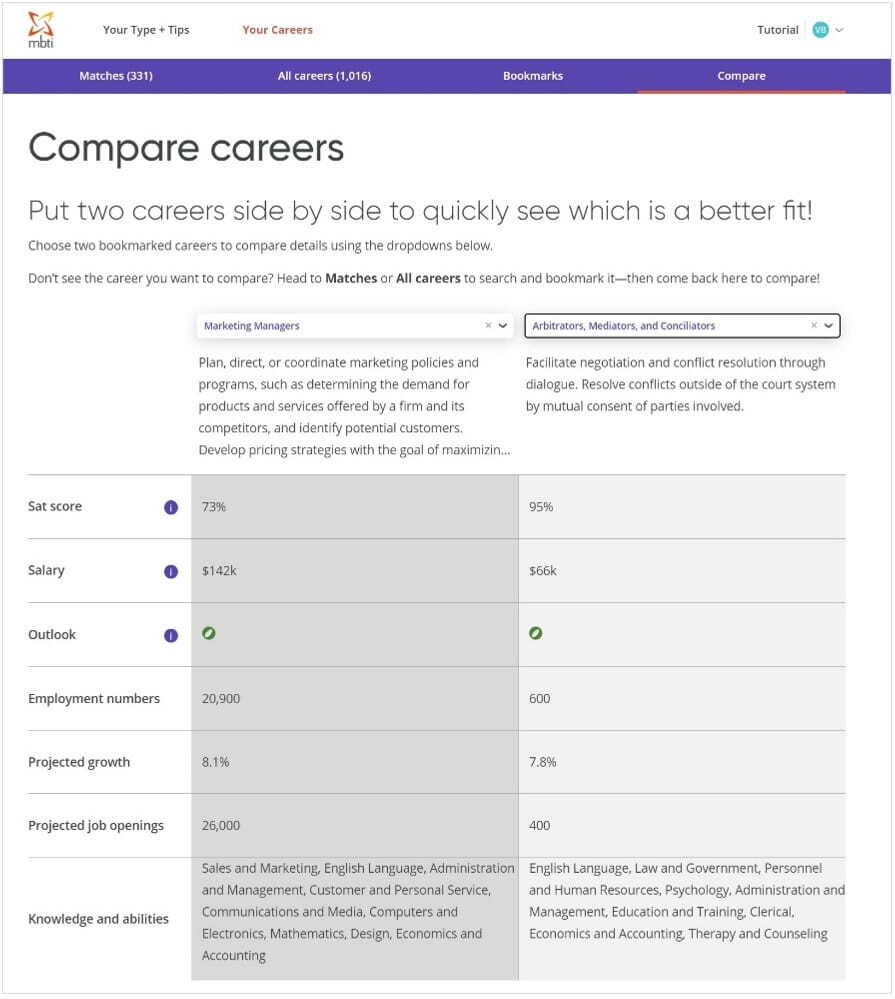Select the Your Type + Tips menu item
895x999 pixels.
click(x=146, y=29)
